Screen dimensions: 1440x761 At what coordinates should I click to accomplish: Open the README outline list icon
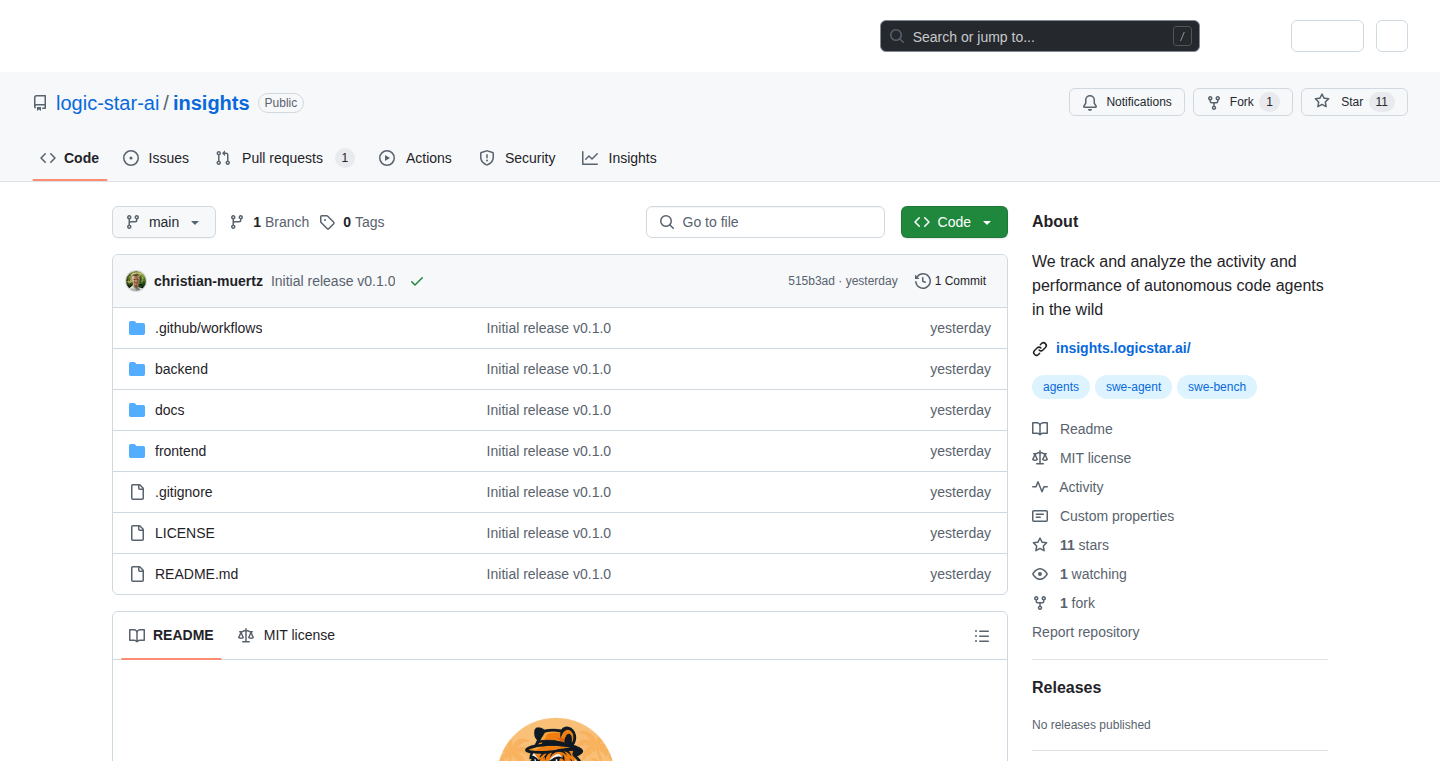(982, 636)
